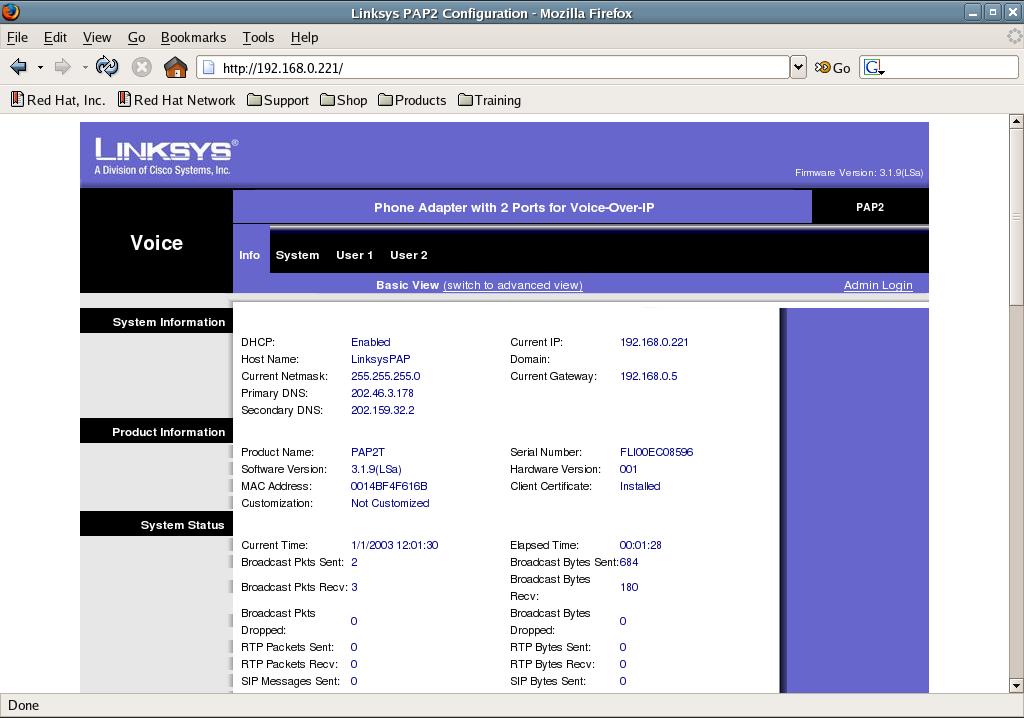Reload the current page

(x=107, y=68)
